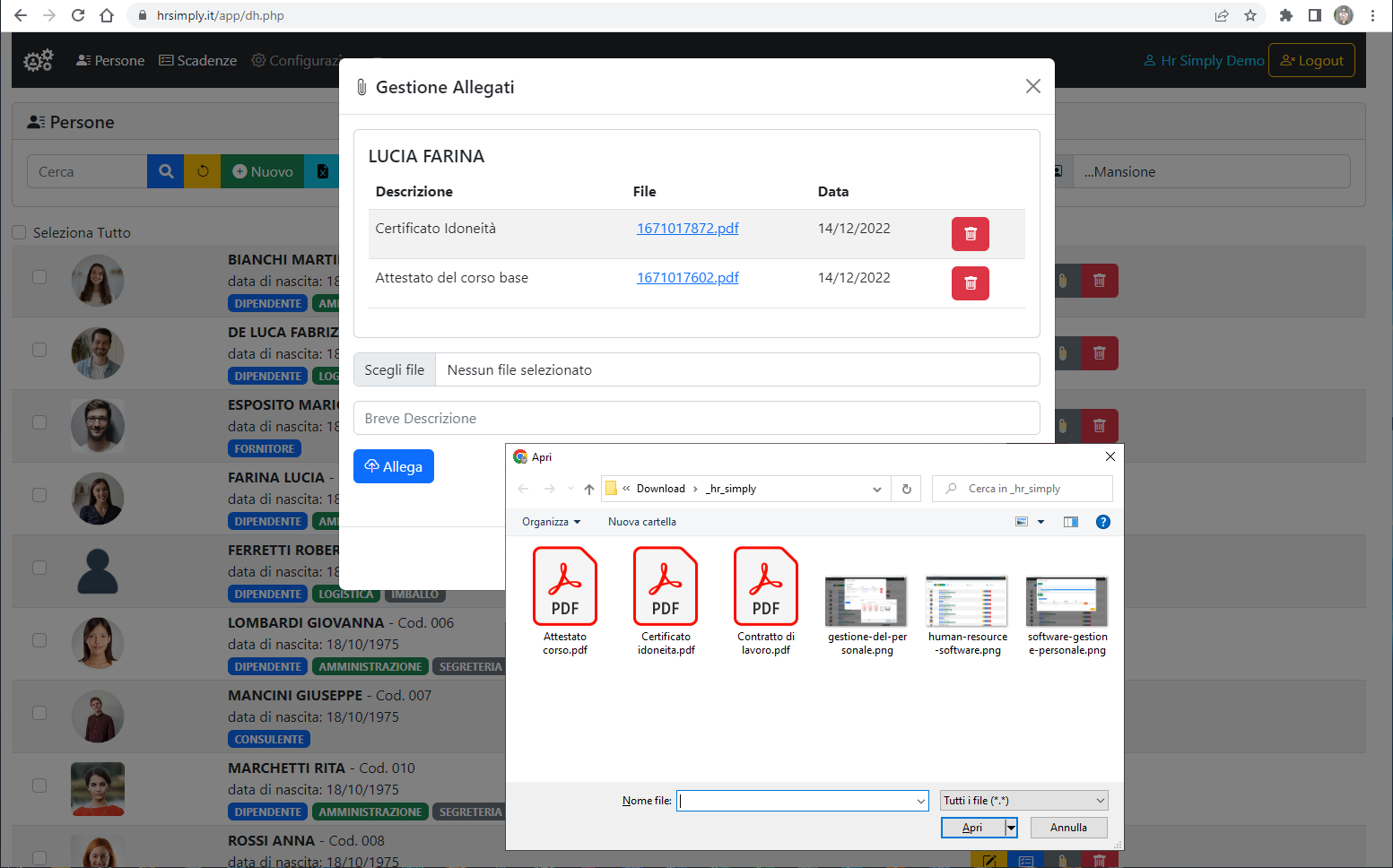Expand the Nome file combo box arrow
This screenshot has width=1393, height=868.
920,801
